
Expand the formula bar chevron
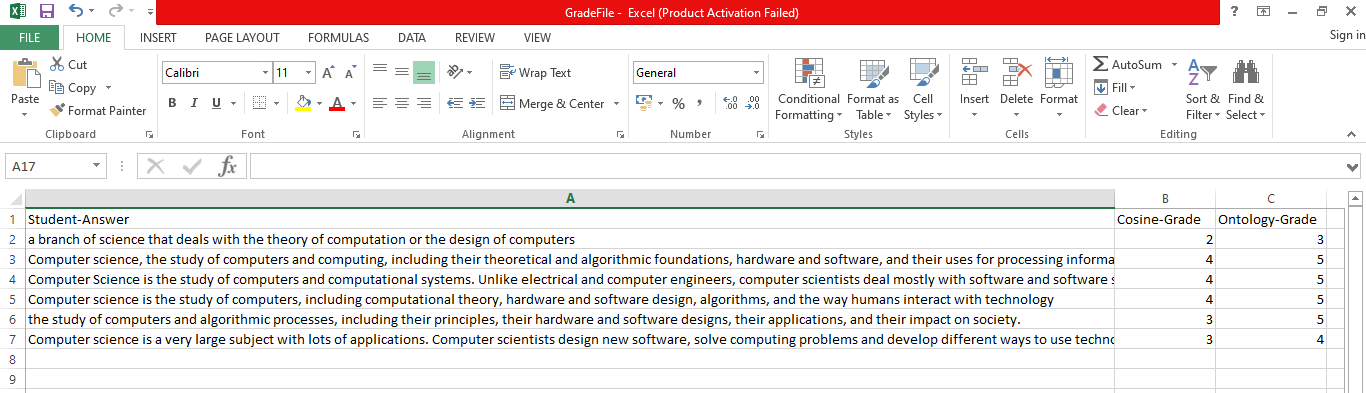point(1353,166)
